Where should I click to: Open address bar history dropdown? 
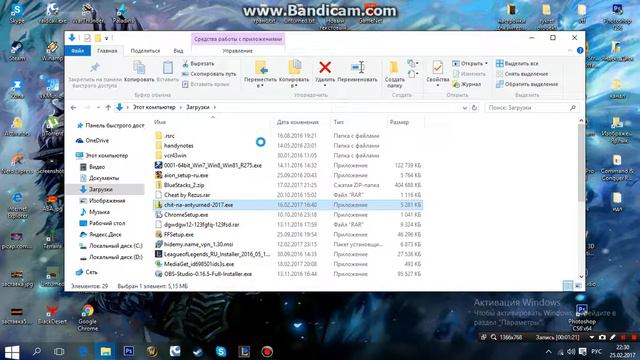pyautogui.click(x=464, y=108)
